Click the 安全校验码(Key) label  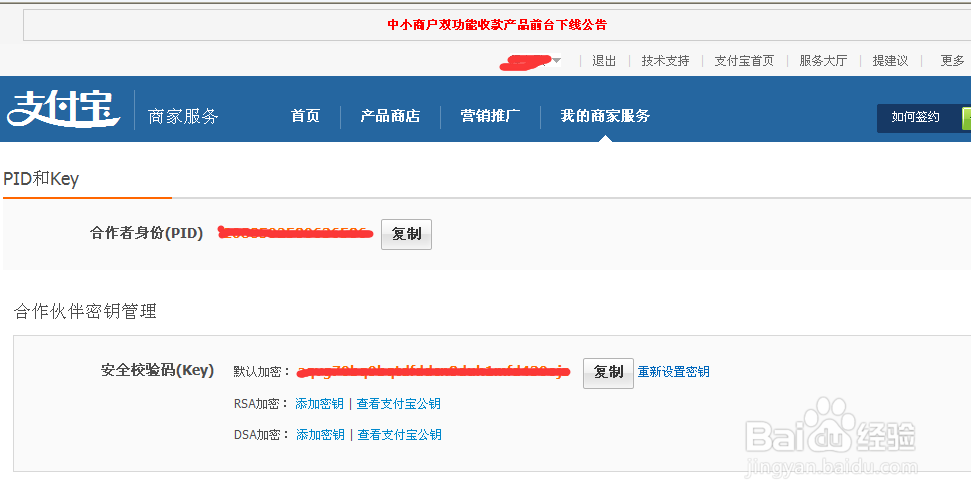(x=157, y=370)
